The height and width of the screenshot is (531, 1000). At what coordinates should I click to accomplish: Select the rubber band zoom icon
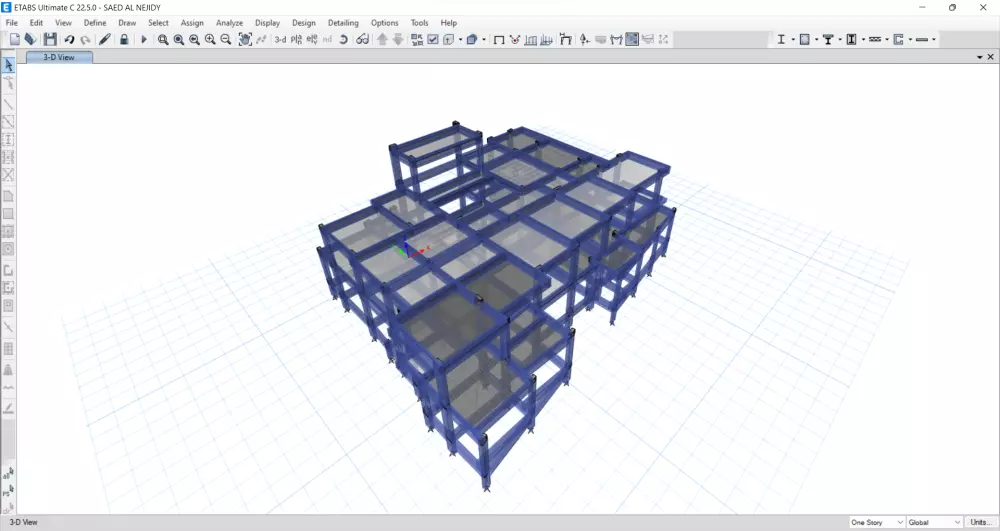coord(163,40)
